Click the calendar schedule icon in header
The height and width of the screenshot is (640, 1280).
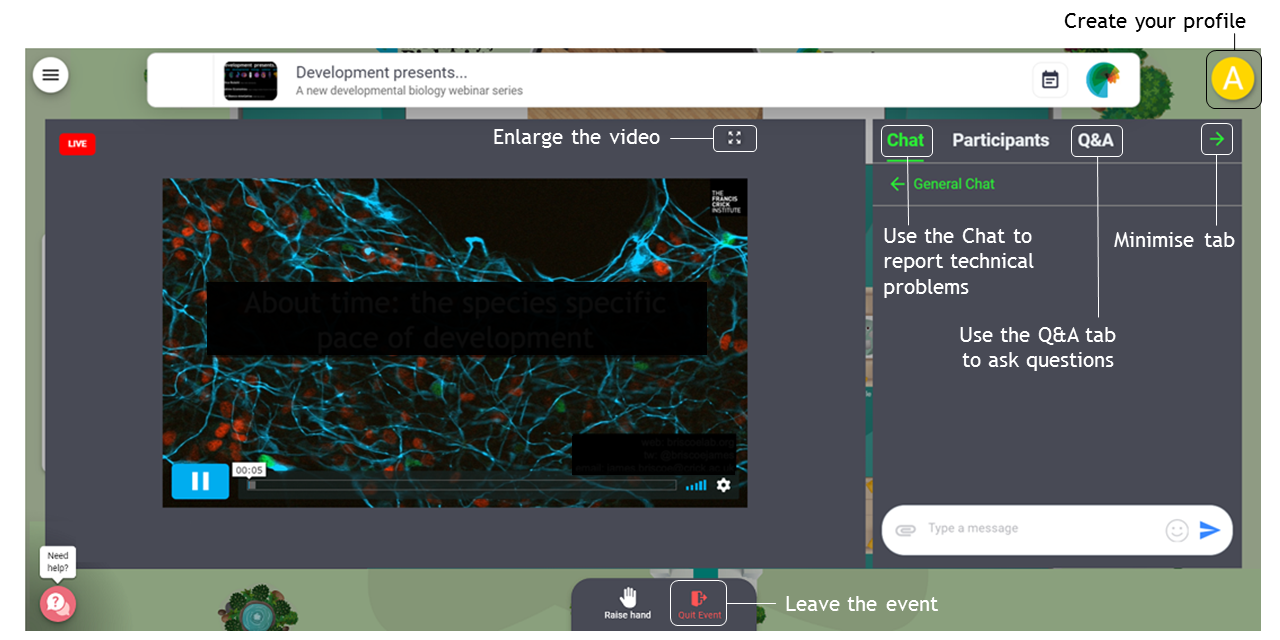(x=1050, y=80)
